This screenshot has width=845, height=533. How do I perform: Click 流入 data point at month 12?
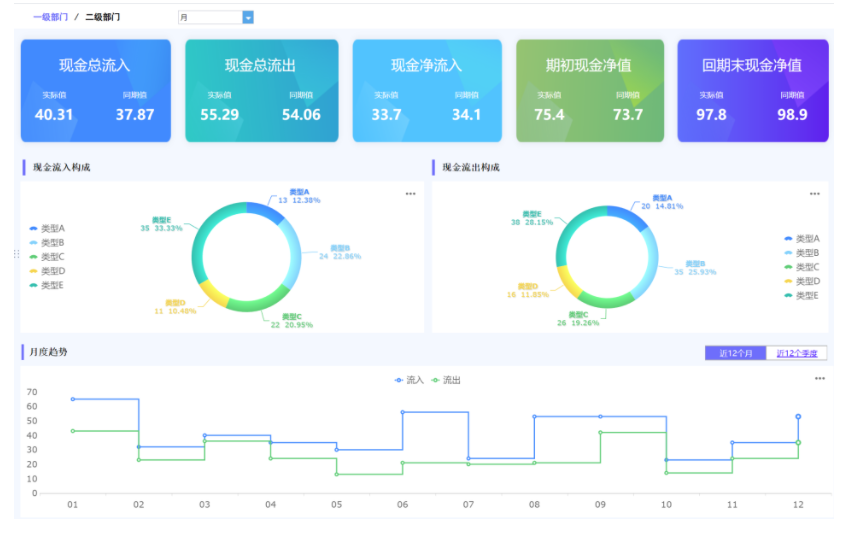(x=798, y=417)
